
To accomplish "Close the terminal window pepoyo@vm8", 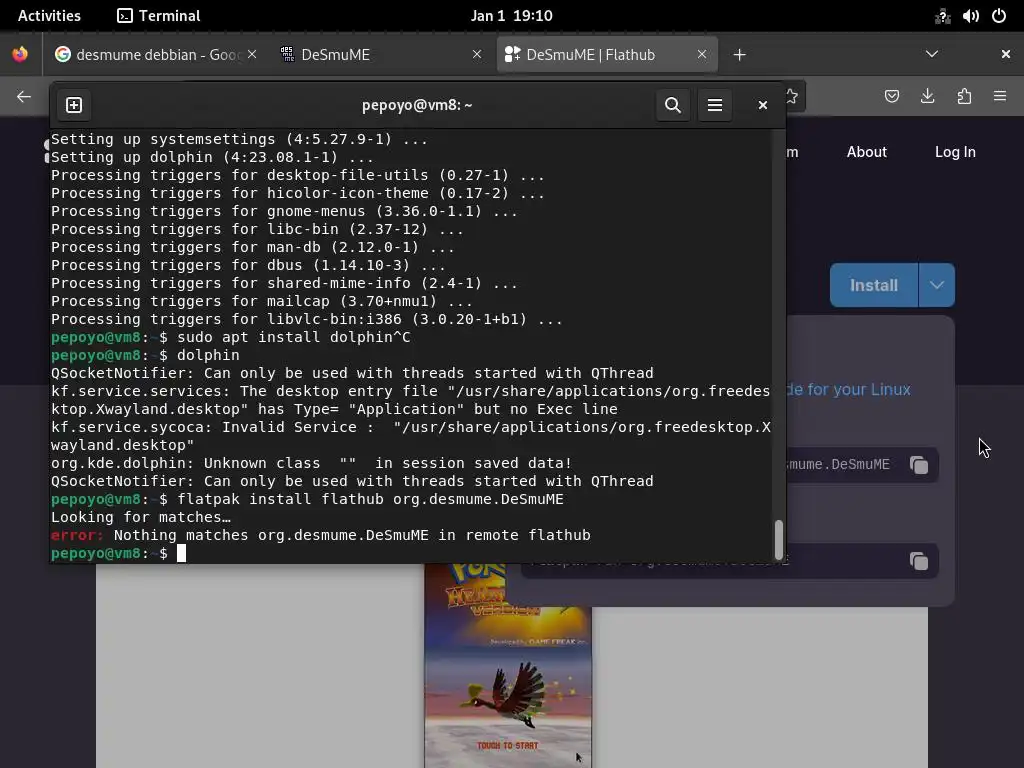I will [762, 105].
